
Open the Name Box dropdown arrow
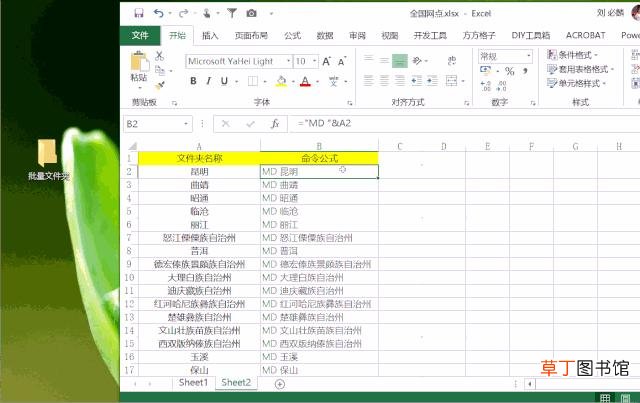pyautogui.click(x=186, y=124)
